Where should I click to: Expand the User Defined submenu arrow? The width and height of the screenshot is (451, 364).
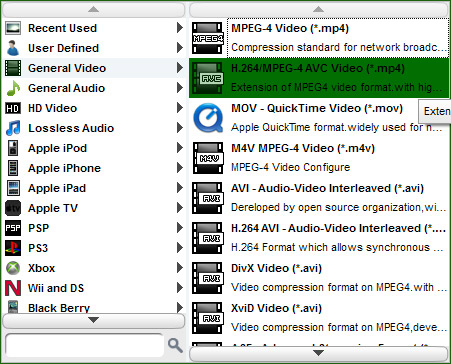pyautogui.click(x=180, y=48)
